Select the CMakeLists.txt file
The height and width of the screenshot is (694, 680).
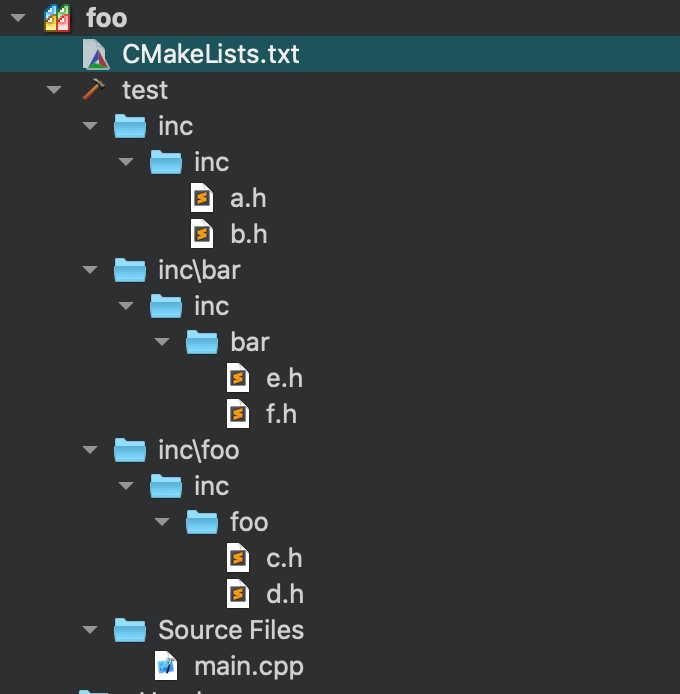tap(210, 54)
